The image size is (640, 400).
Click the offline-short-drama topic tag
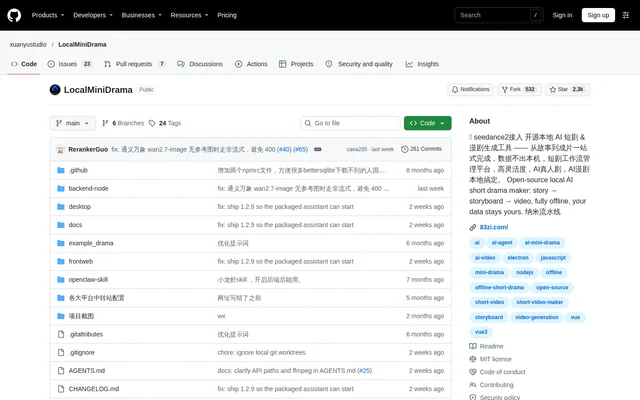(499, 288)
